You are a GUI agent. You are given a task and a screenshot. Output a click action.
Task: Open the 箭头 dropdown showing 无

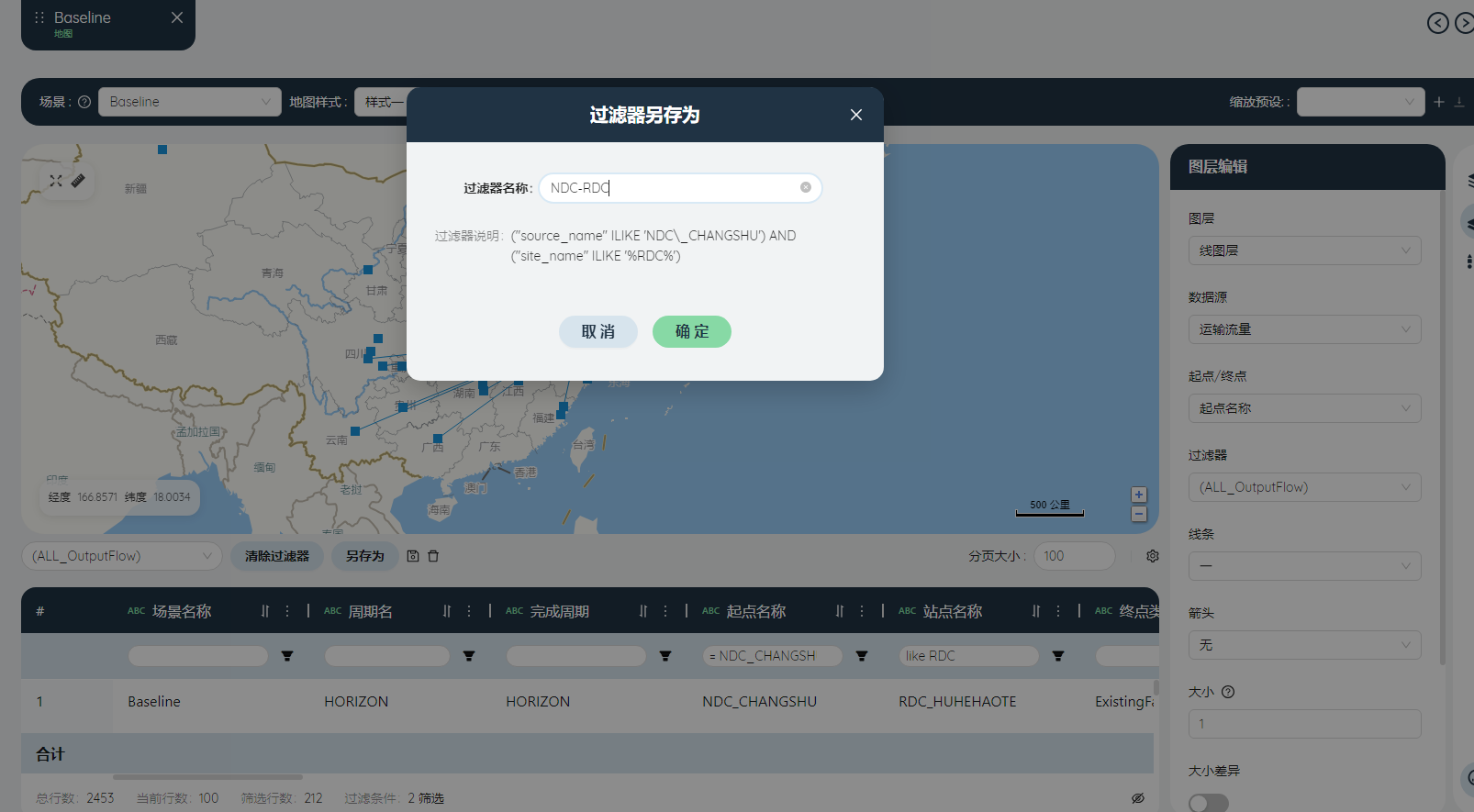click(x=1304, y=645)
